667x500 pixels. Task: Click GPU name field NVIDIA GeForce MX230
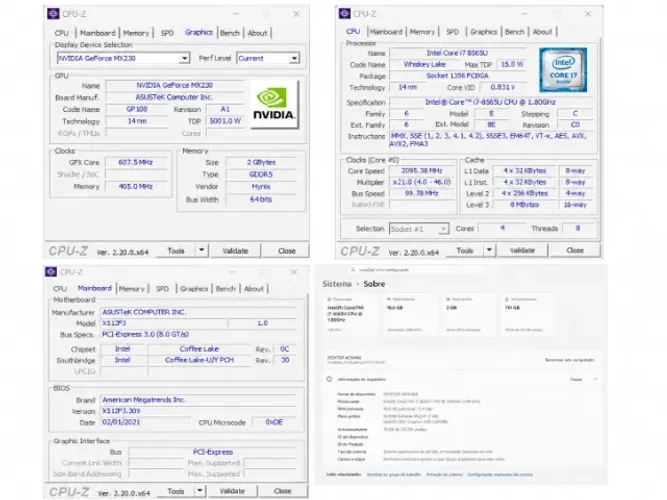[x=175, y=86]
